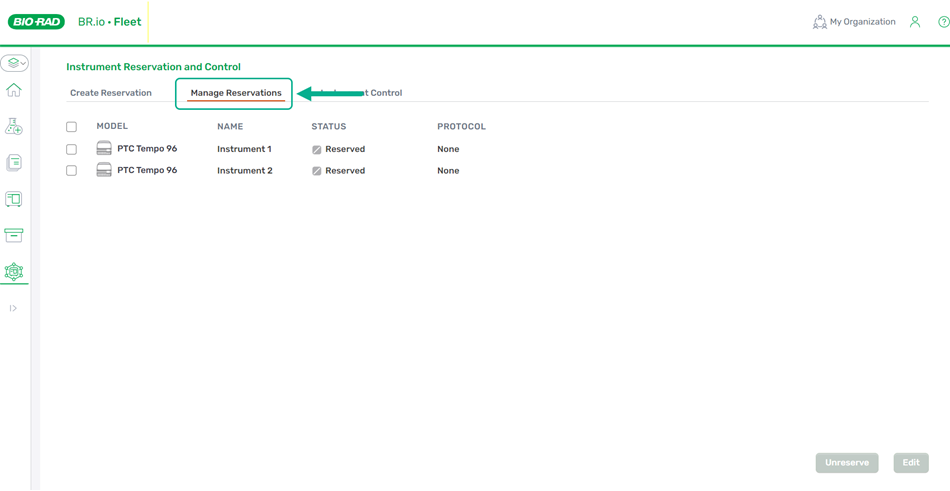Click the help question mark icon

tap(943, 22)
